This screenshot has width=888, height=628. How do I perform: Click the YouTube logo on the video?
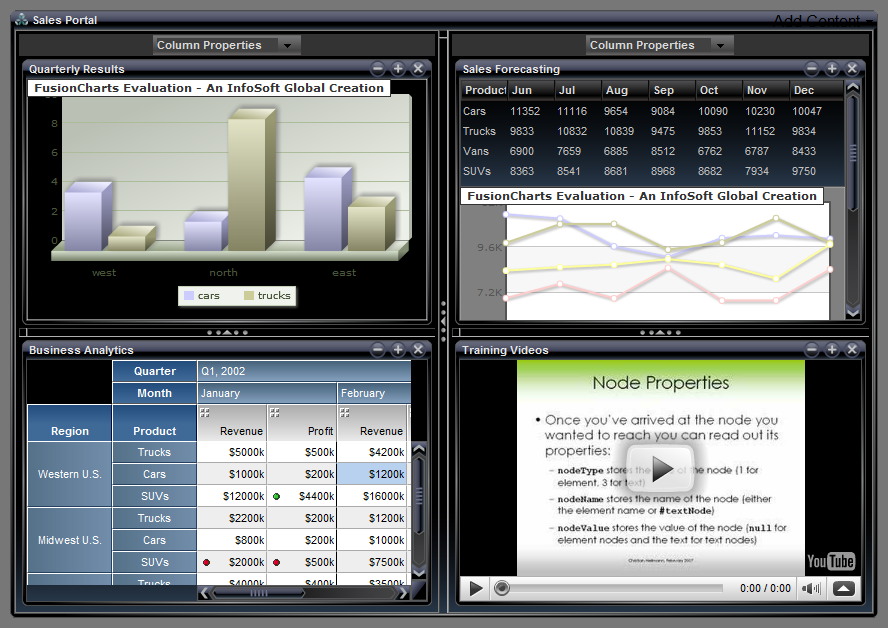(x=830, y=561)
